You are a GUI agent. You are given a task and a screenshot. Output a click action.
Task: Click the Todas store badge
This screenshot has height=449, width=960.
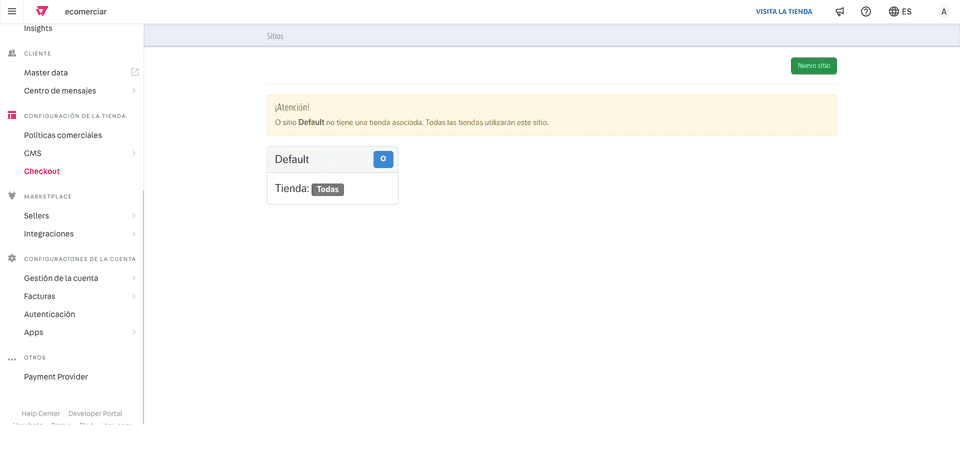click(x=327, y=189)
